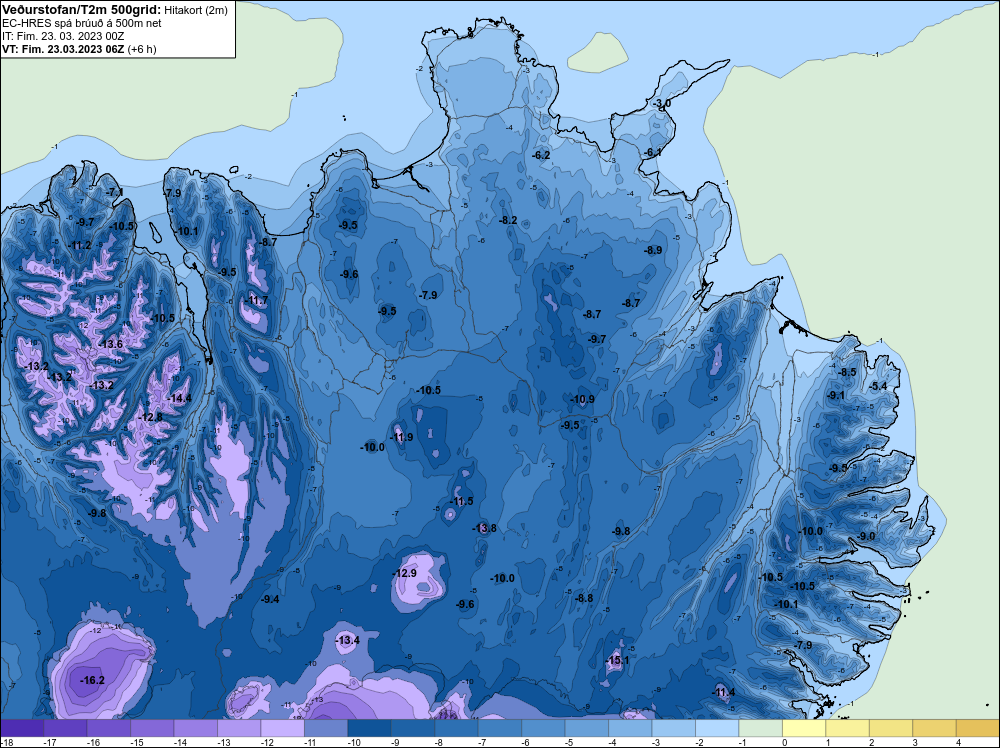Click the -12.9 temperature value on the map
This screenshot has height=748, width=1000.
[404, 573]
